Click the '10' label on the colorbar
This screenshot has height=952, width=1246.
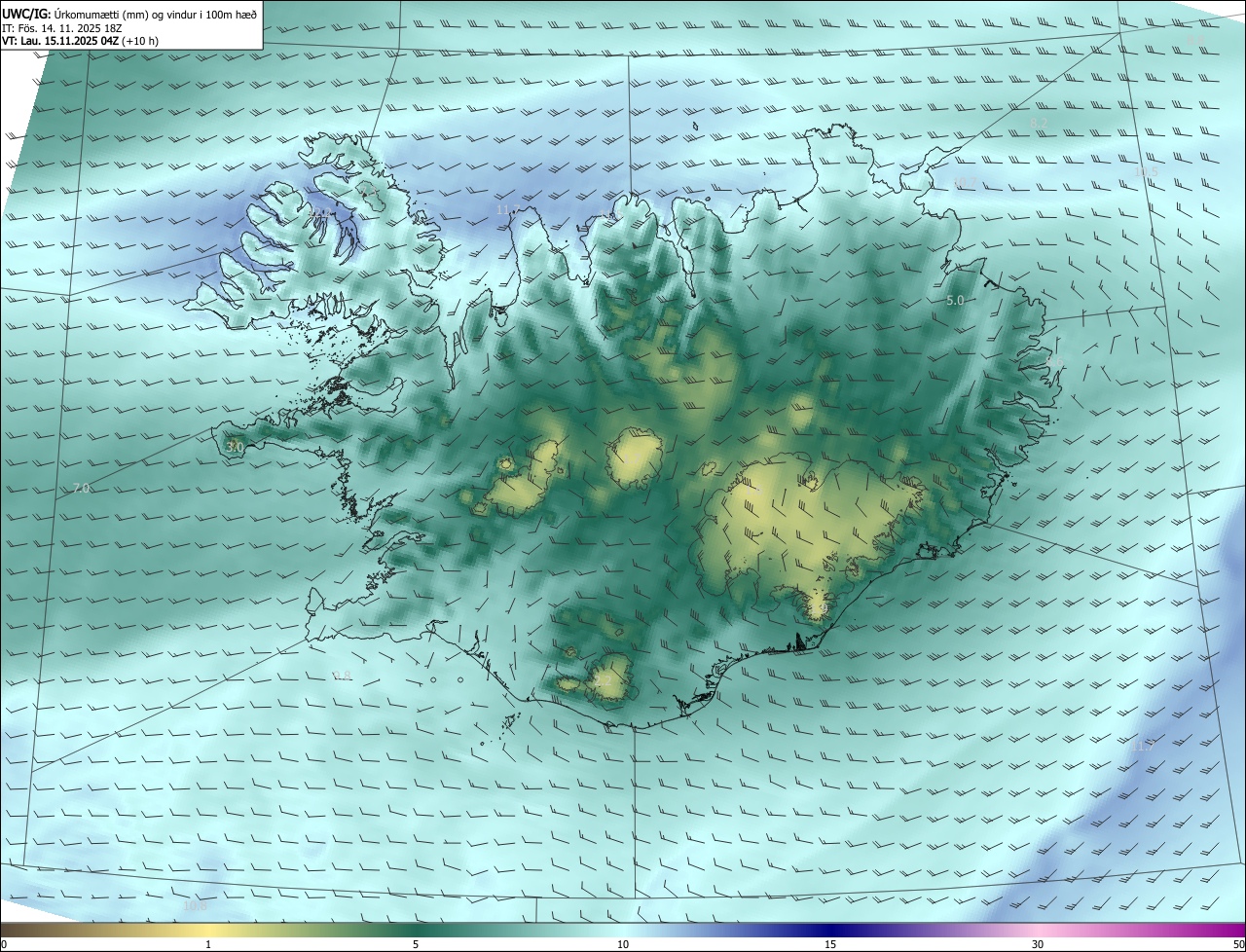click(x=623, y=944)
